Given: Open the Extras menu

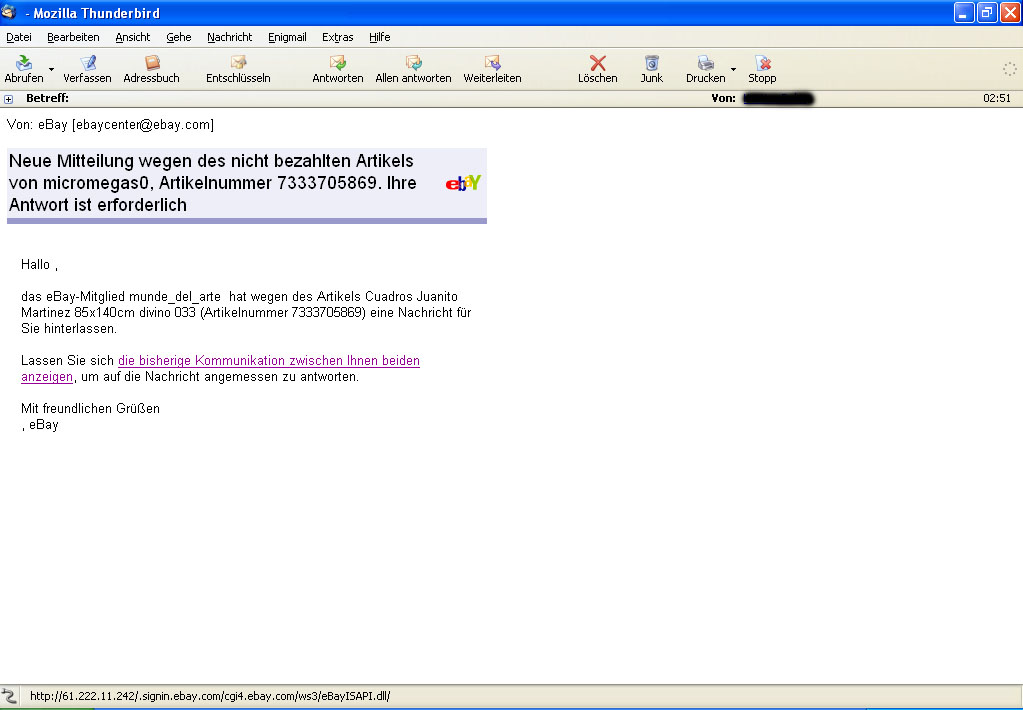Looking at the screenshot, I should point(338,37).
